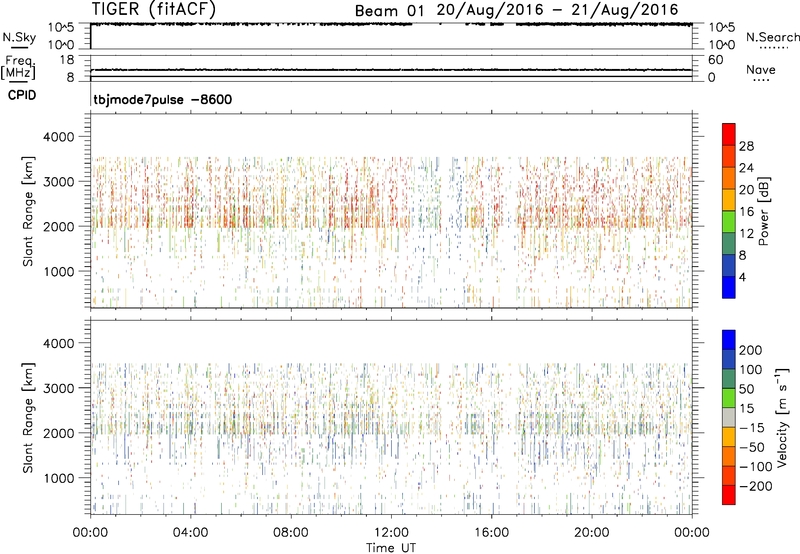Viewport: 800px width, 554px height.
Task: Click the "4000" tick on the power panel axis
Action: coord(59,137)
